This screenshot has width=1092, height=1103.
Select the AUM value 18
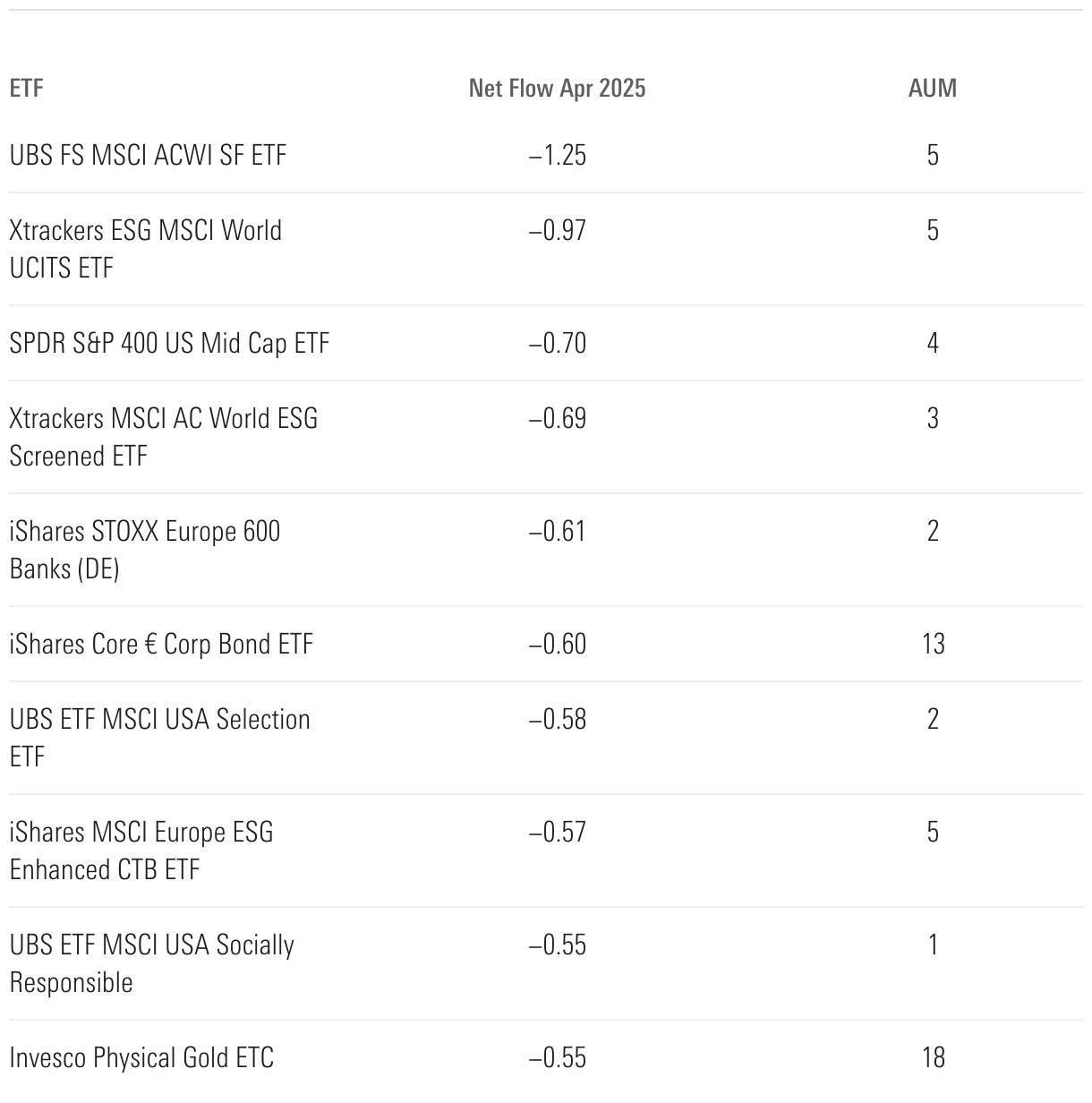pyautogui.click(x=933, y=1058)
